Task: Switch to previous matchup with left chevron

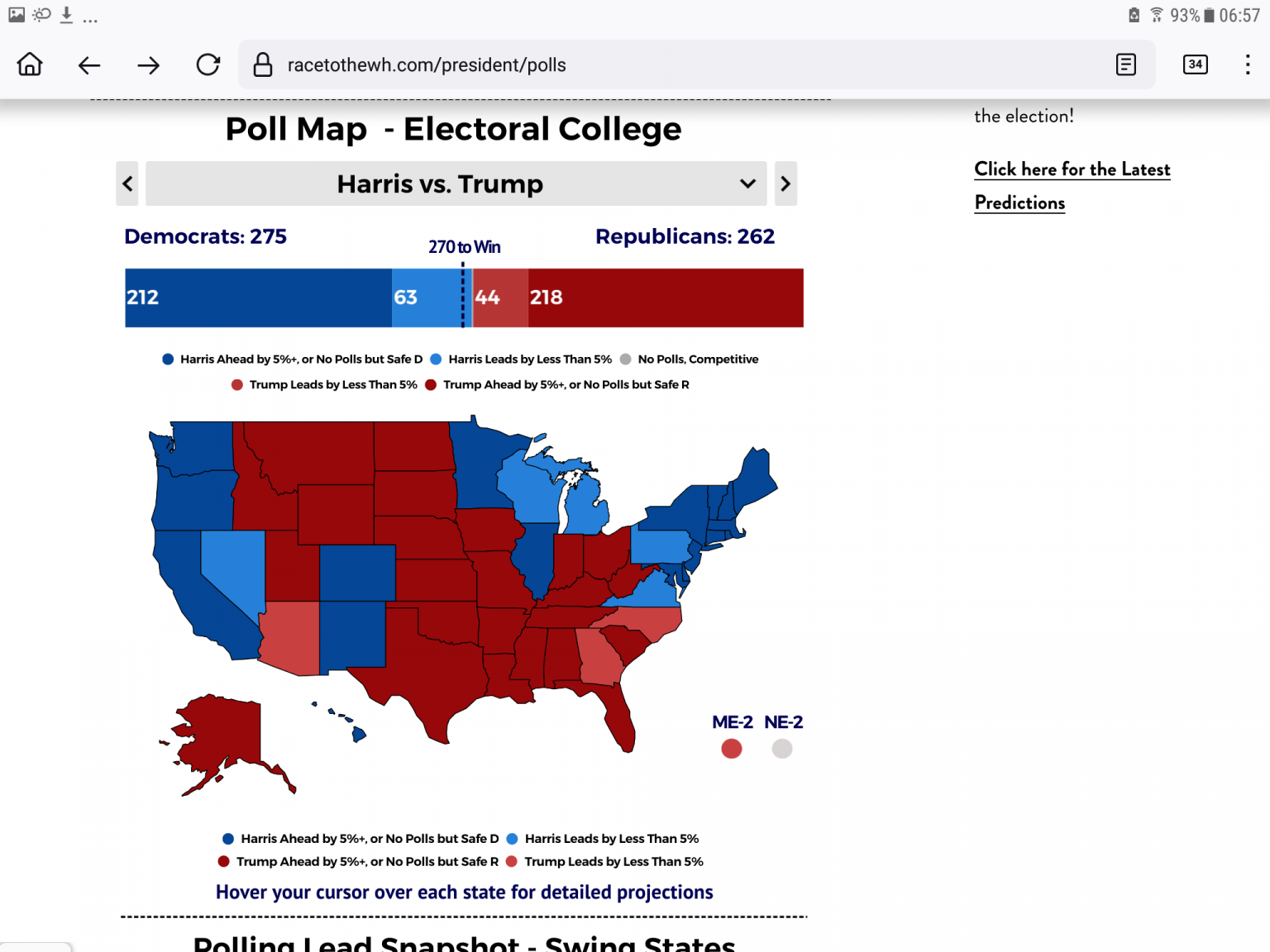Action: pos(127,183)
